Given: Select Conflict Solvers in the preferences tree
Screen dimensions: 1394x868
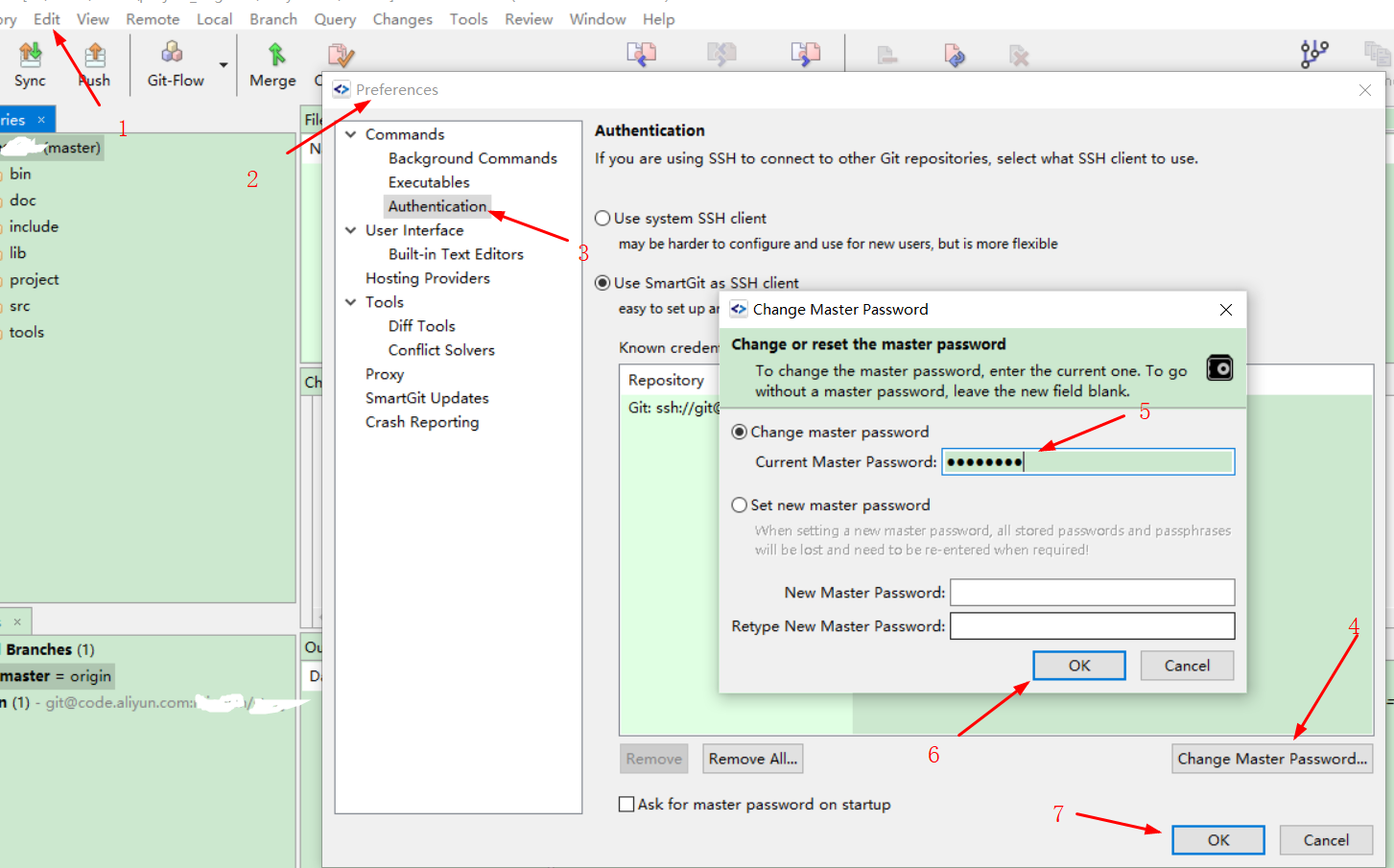Looking at the screenshot, I should tap(441, 350).
